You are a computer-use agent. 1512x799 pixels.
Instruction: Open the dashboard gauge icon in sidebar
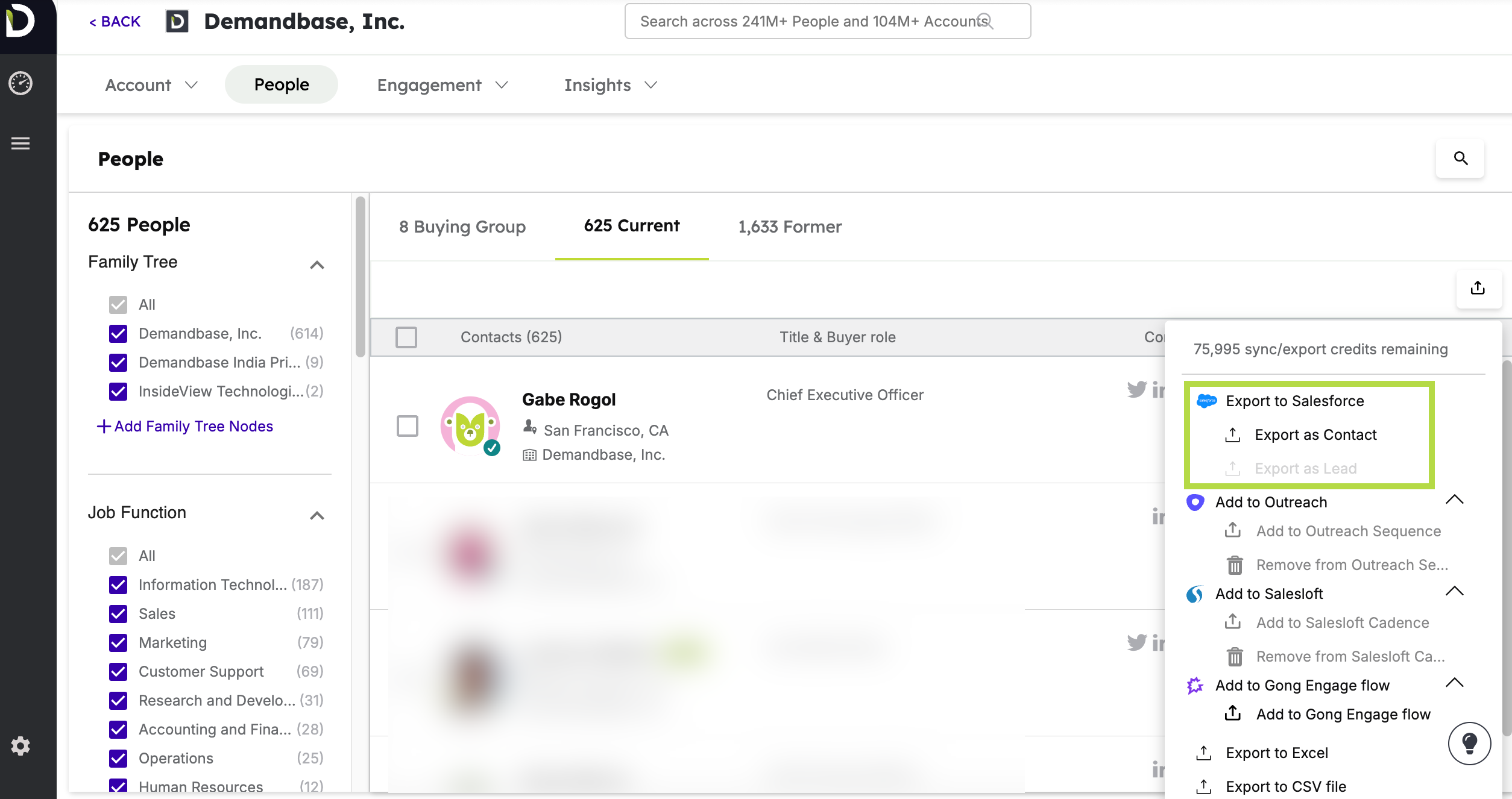tap(20, 83)
